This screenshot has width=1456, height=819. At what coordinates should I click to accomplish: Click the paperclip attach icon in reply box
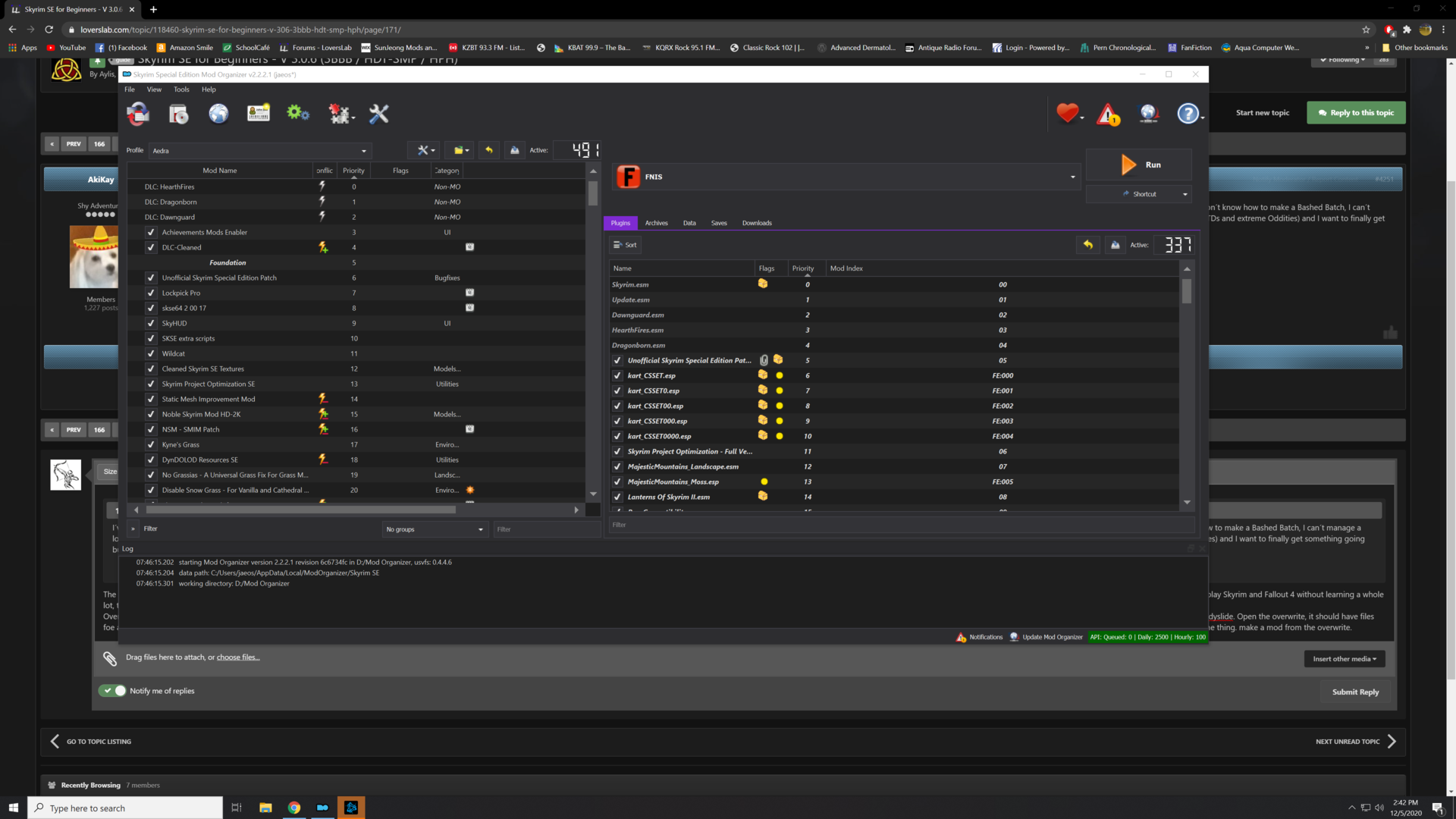[110, 658]
